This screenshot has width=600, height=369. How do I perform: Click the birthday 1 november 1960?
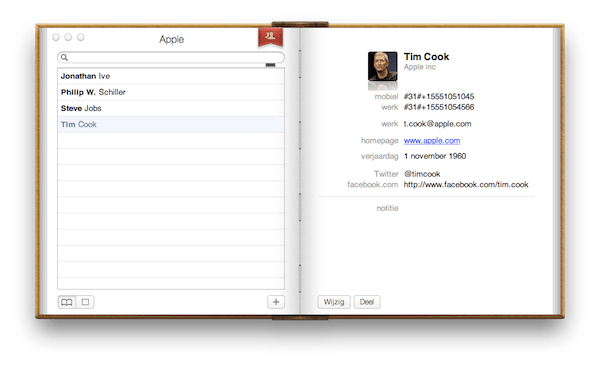[x=435, y=156]
